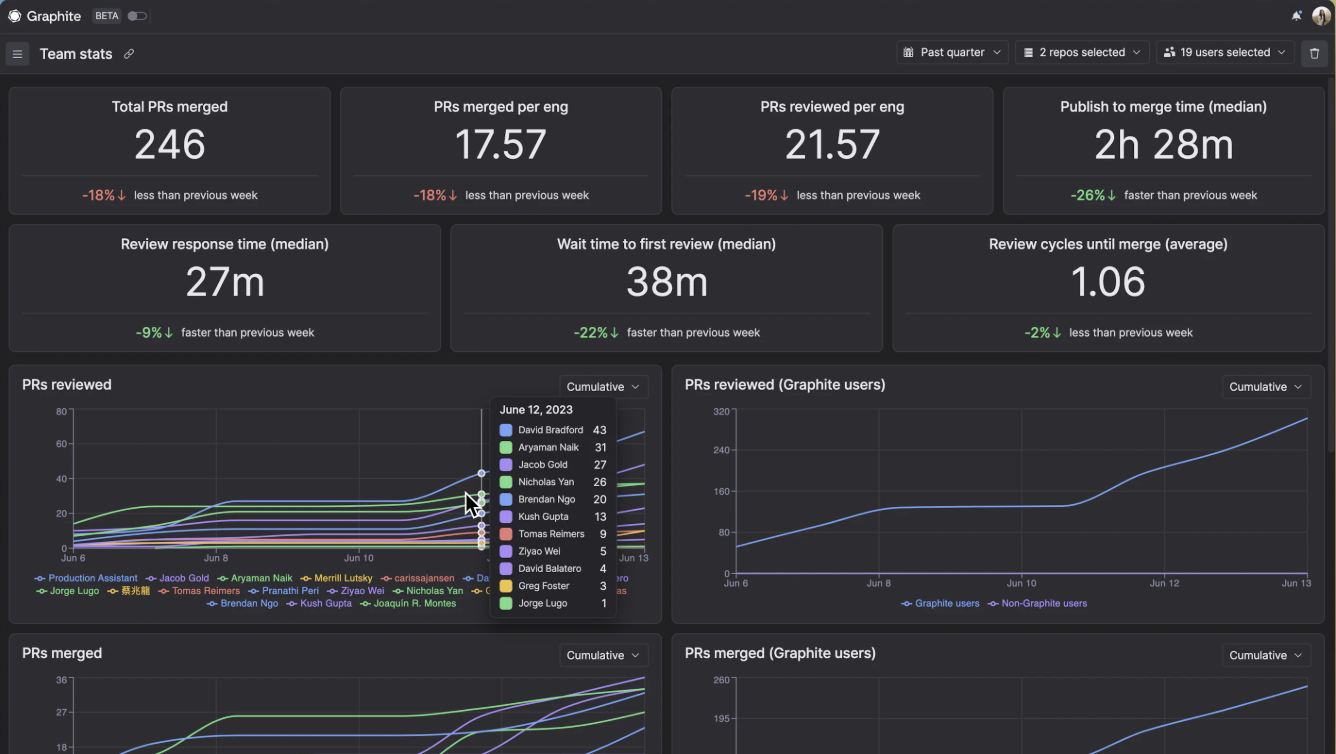Click the trash icon in the filter bar
Image resolution: width=1336 pixels, height=754 pixels.
coord(1314,53)
